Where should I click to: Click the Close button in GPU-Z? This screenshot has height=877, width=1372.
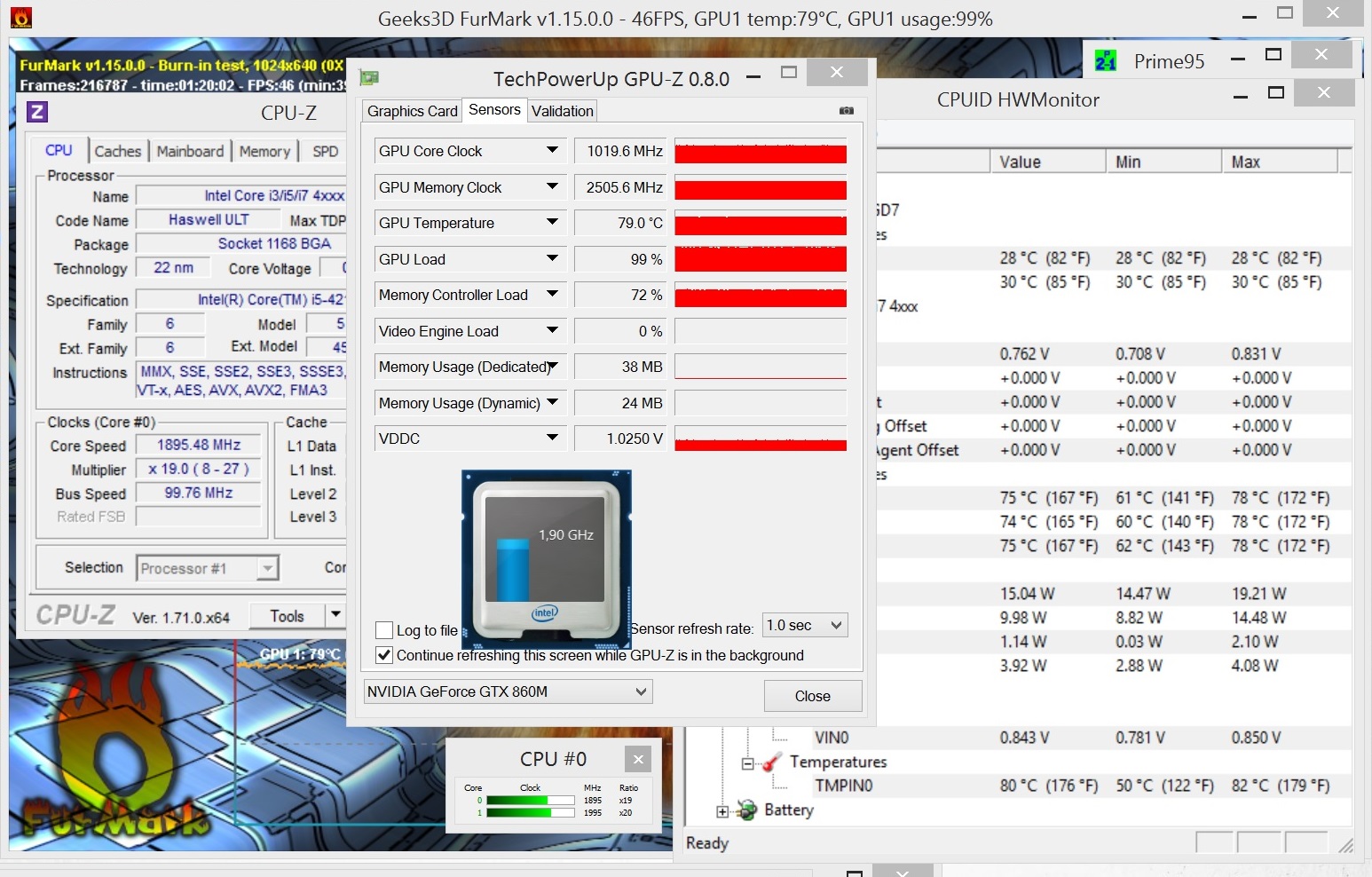click(x=813, y=696)
